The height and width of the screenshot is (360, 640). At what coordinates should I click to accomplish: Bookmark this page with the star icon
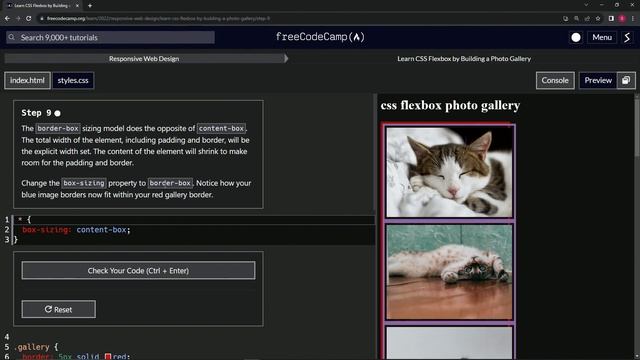click(x=598, y=18)
